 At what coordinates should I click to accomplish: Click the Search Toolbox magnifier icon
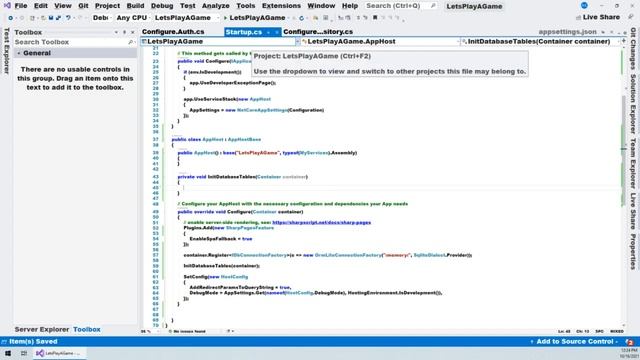pos(131,42)
